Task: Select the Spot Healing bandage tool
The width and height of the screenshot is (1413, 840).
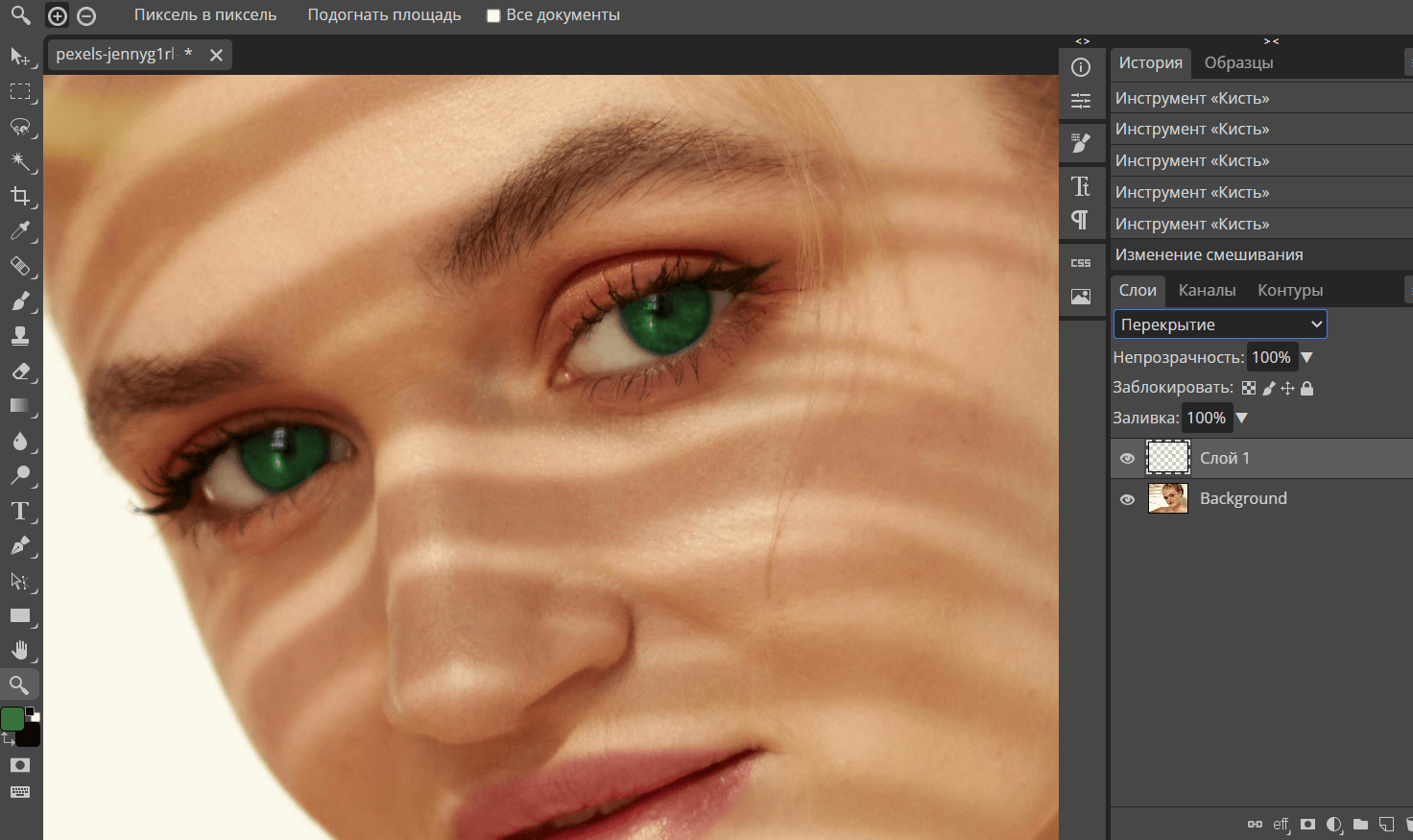Action: coord(20,266)
